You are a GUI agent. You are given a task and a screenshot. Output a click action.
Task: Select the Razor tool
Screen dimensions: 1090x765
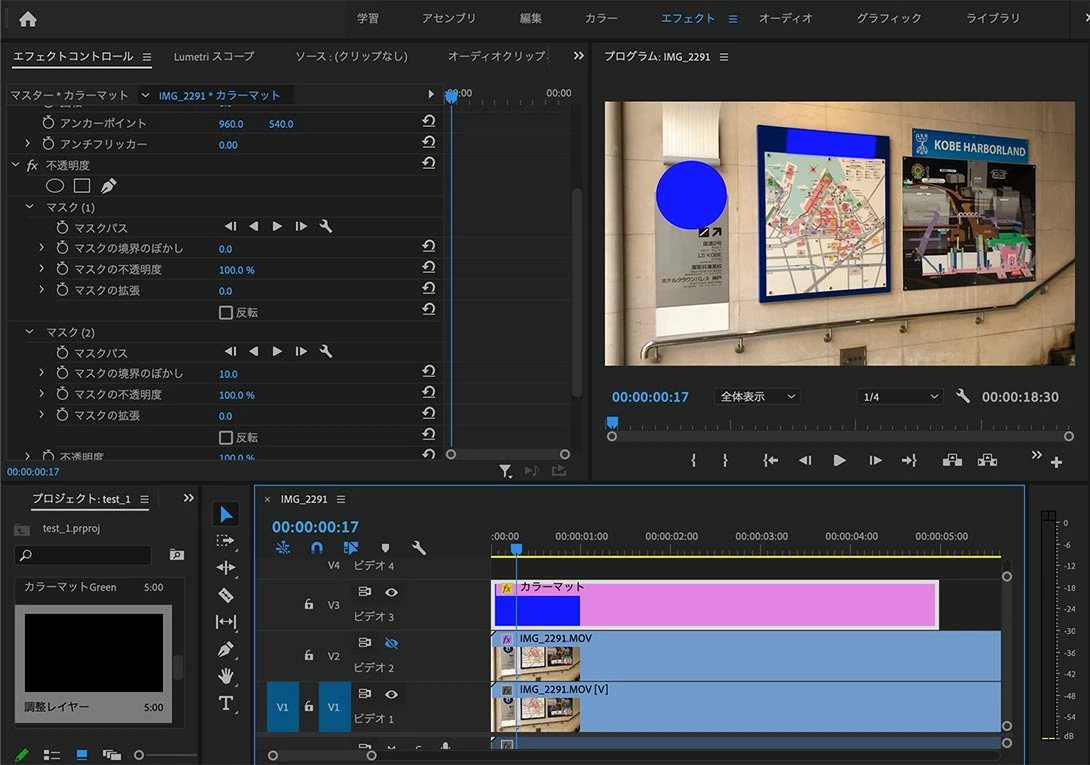point(226,595)
